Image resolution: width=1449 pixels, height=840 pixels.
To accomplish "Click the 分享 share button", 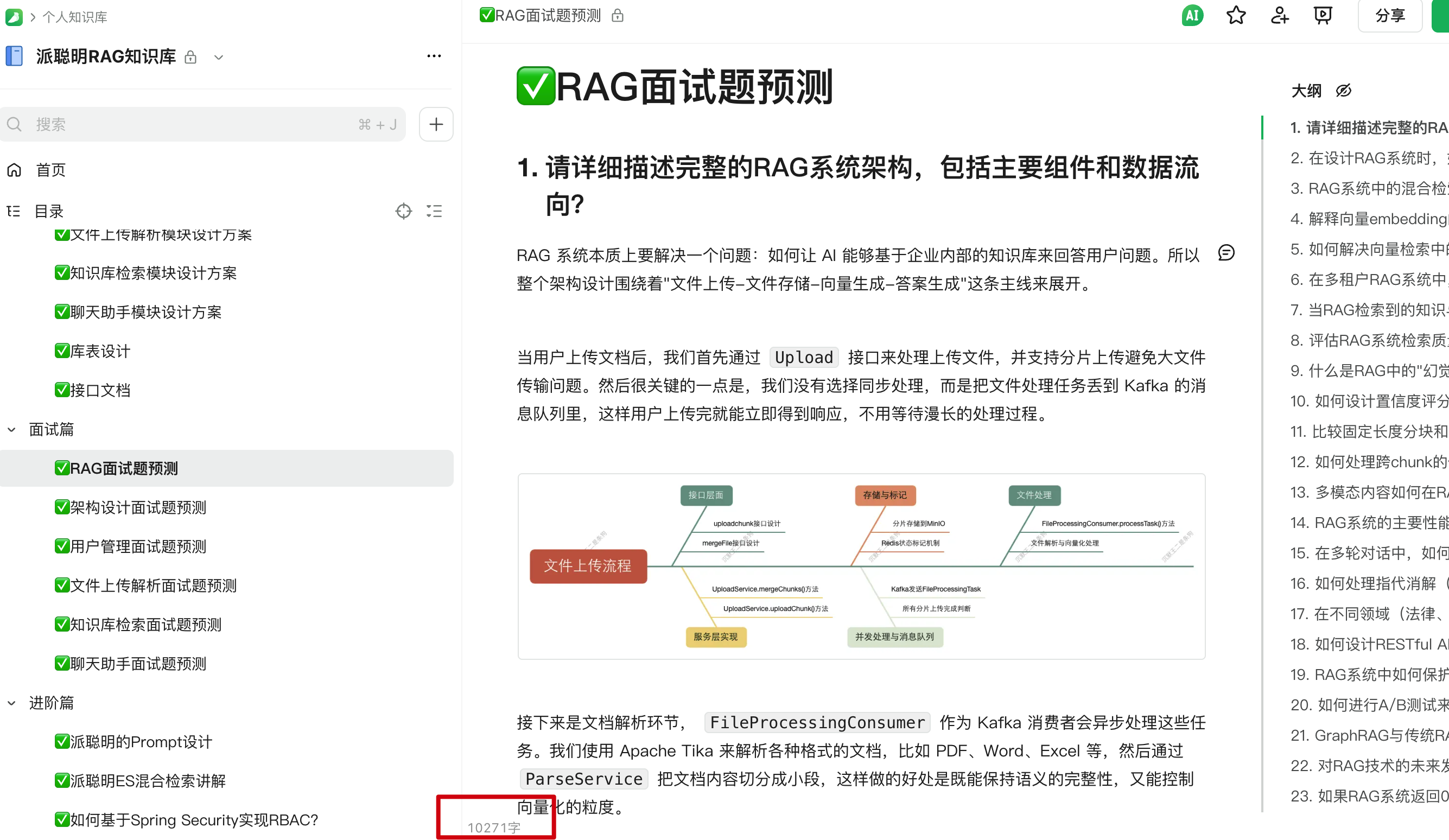I will click(1390, 16).
